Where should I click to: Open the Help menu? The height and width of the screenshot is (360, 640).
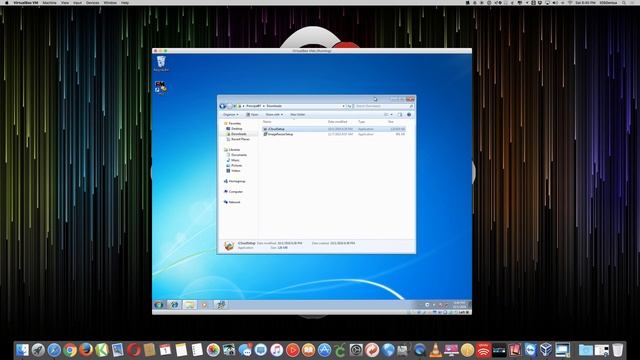[125, 2]
